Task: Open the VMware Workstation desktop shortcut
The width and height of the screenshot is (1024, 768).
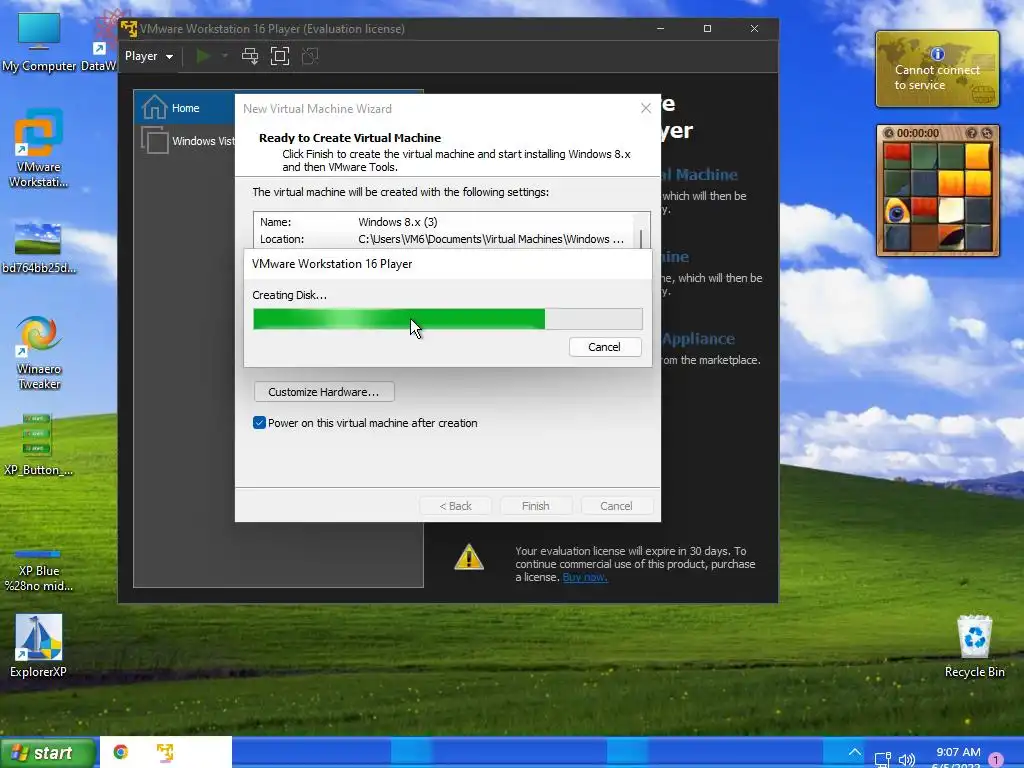Action: coord(39,148)
